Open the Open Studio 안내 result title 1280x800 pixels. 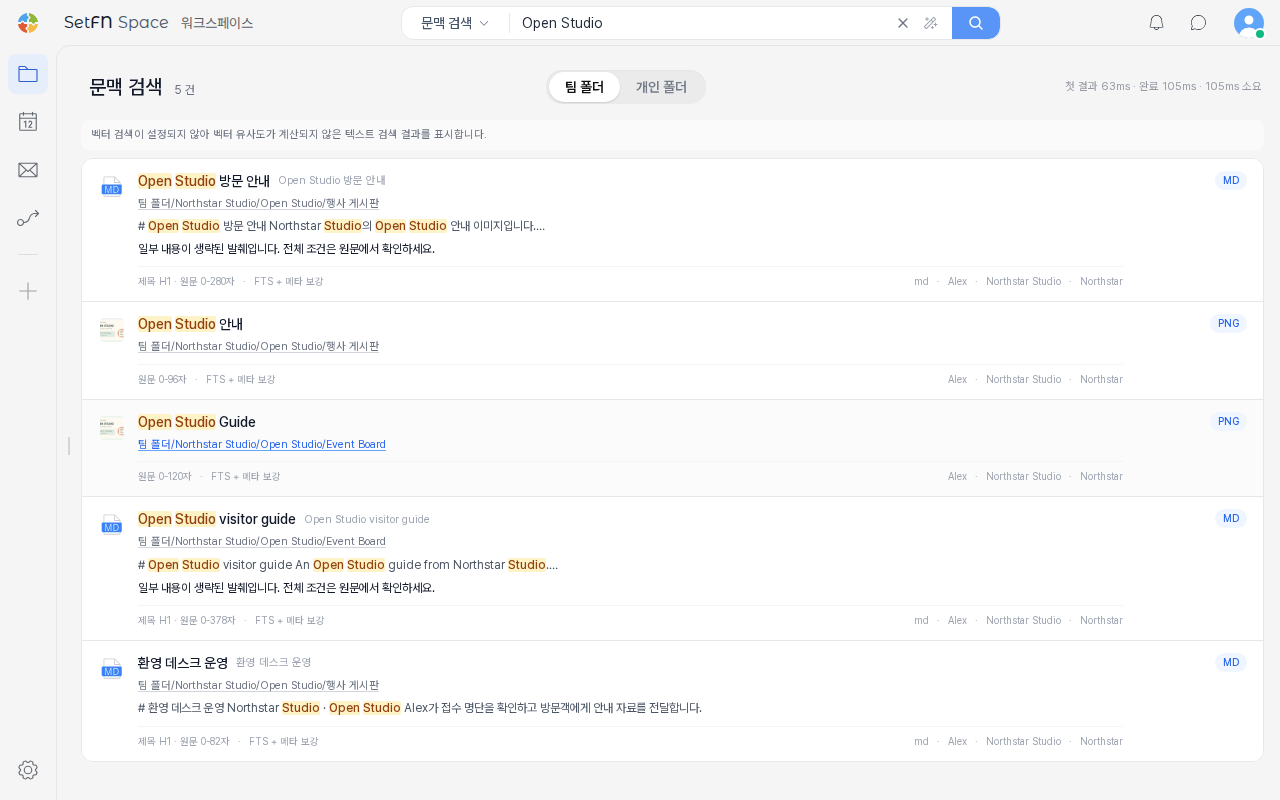[190, 324]
